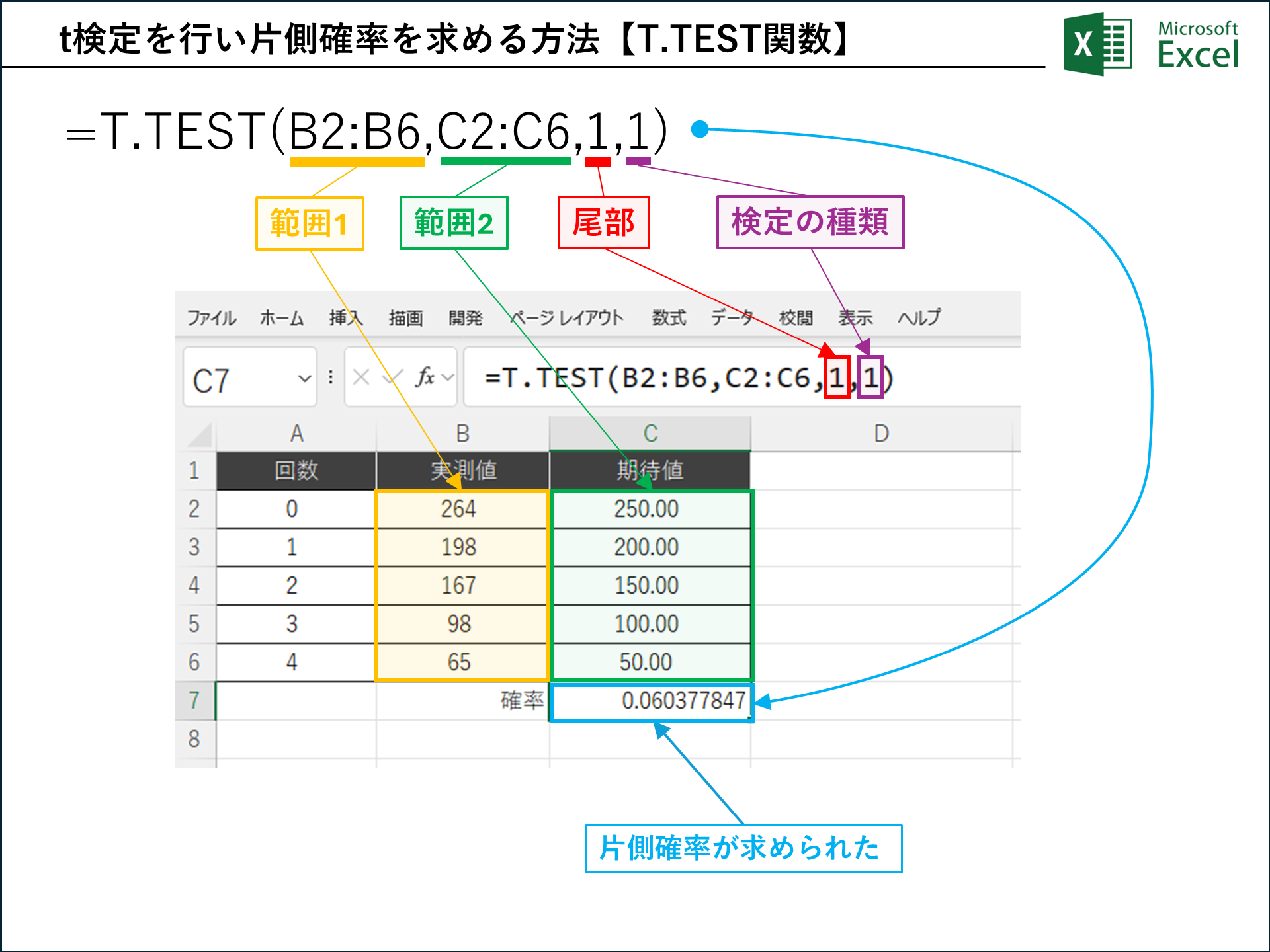This screenshot has height=952, width=1270.
Task: Select the ページレイアウト tab
Action: click(x=567, y=318)
